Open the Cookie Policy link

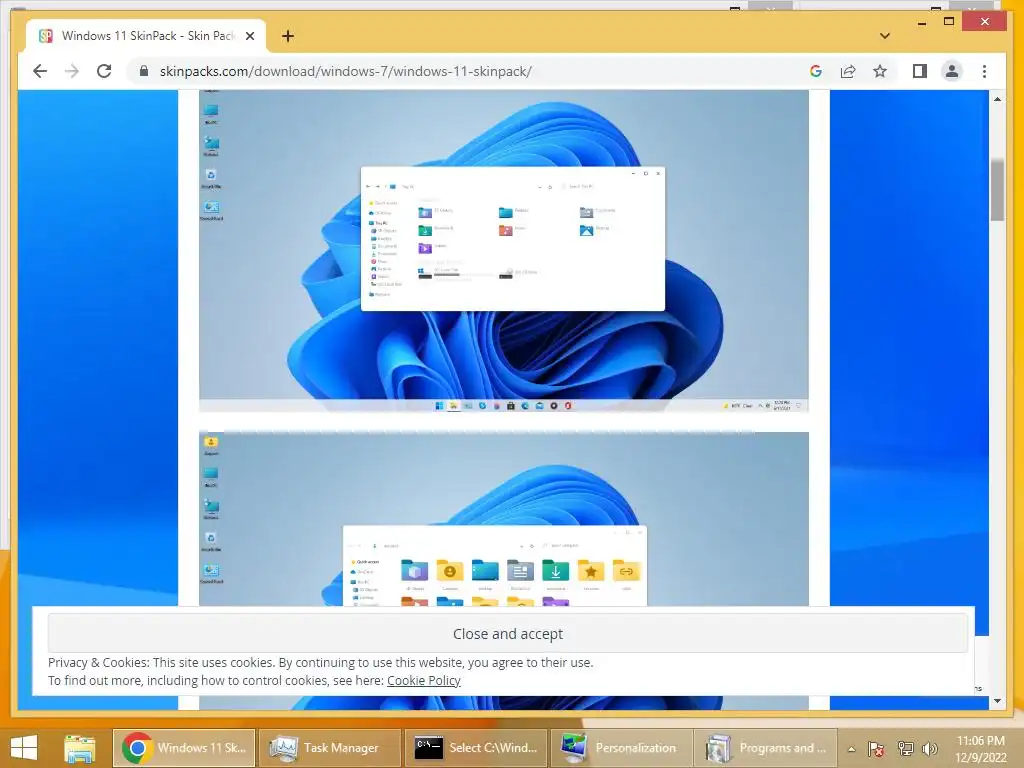pos(424,680)
